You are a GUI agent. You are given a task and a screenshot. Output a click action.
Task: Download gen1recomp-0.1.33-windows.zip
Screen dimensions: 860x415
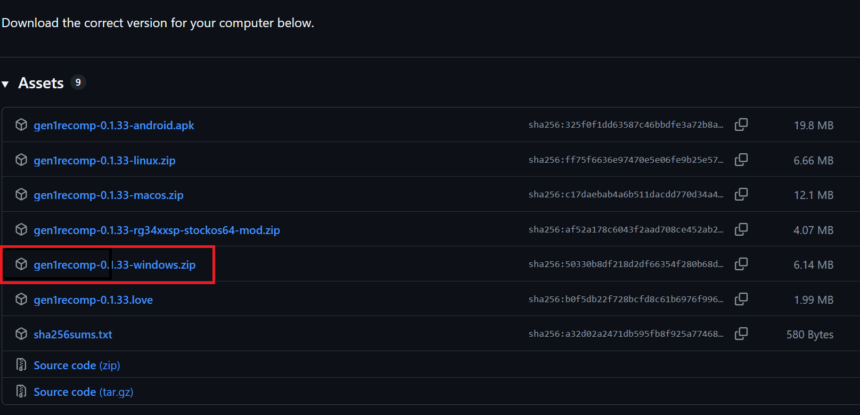[115, 265]
